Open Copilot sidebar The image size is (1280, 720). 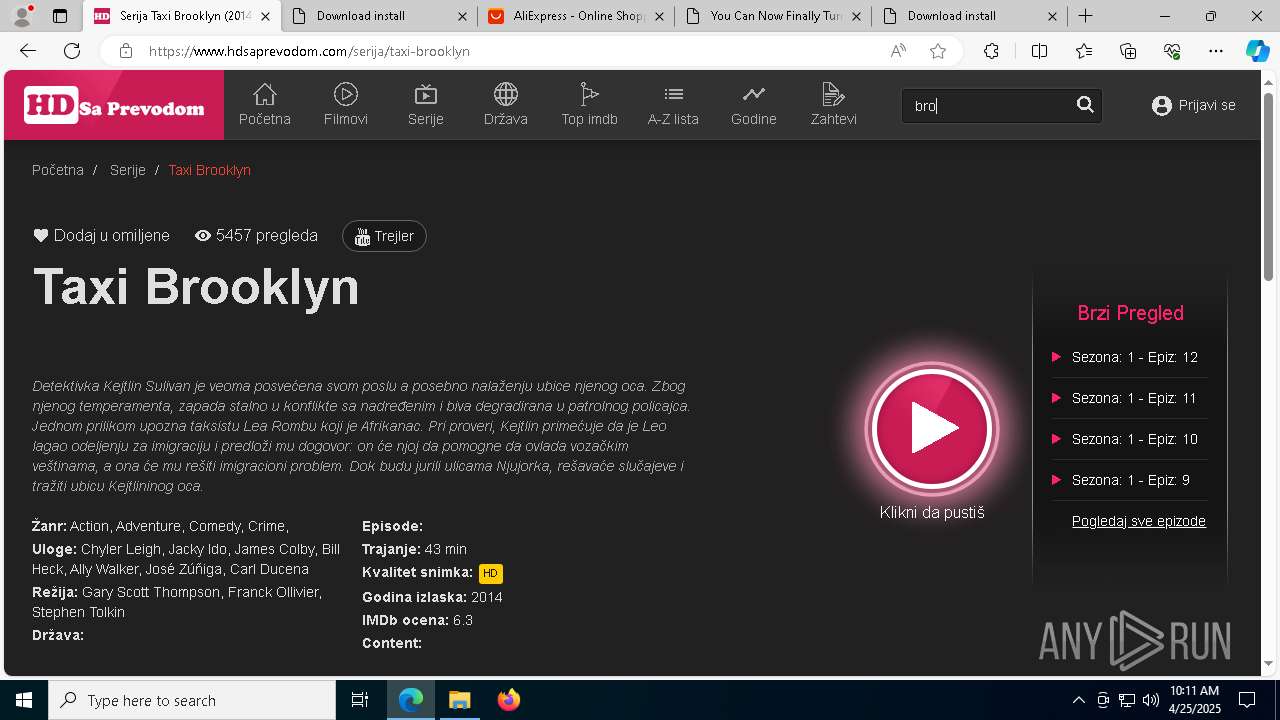[x=1257, y=51]
